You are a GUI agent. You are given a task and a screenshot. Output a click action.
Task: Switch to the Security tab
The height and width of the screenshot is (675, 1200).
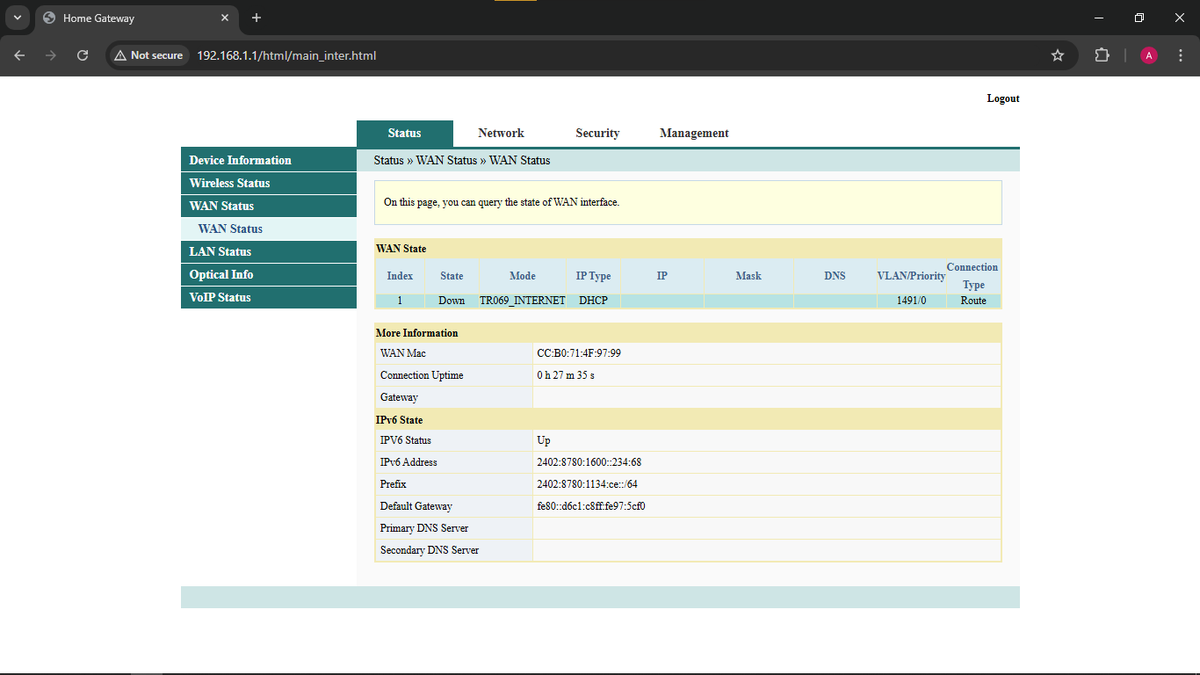click(597, 133)
